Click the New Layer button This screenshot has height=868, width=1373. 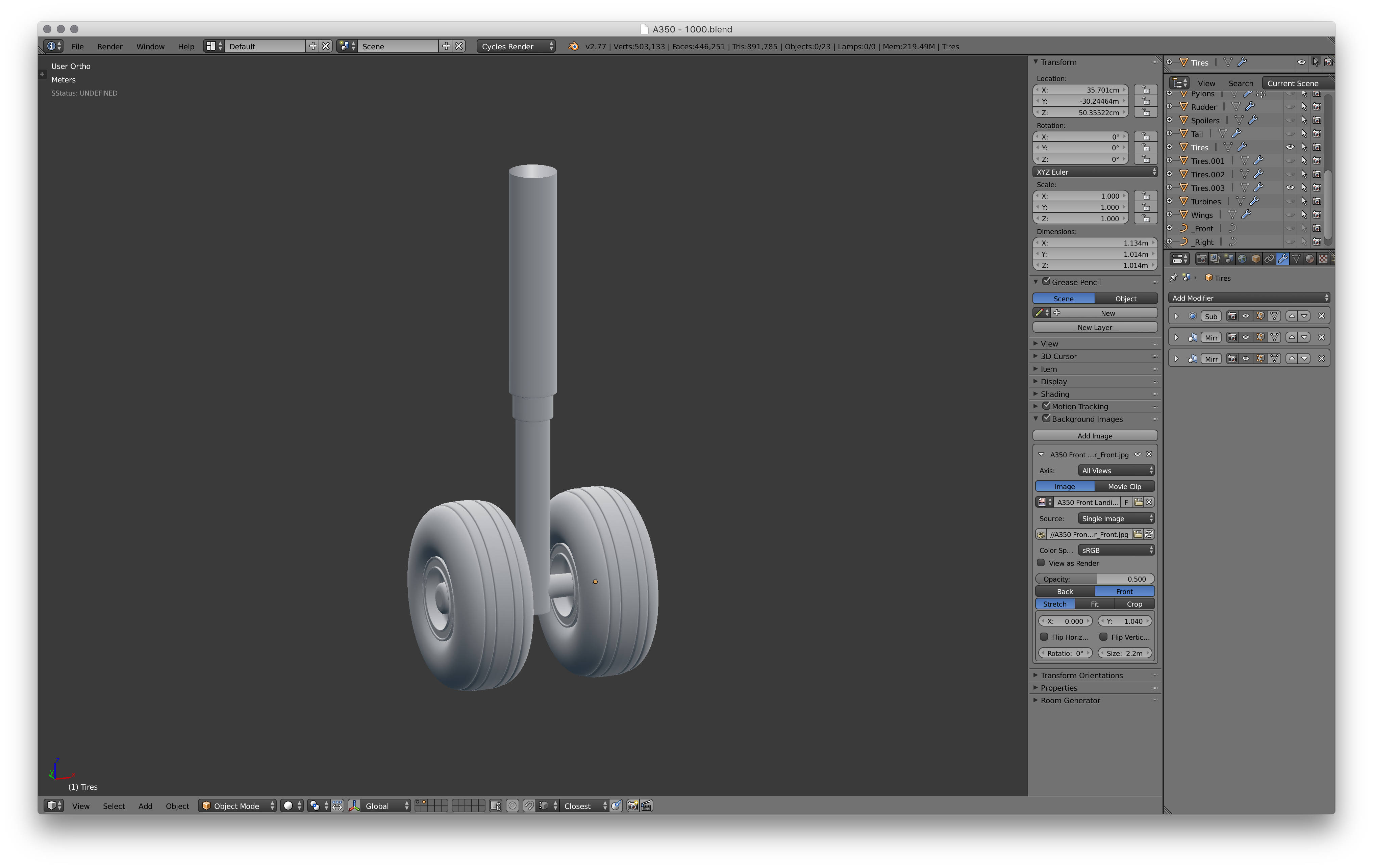pos(1095,328)
